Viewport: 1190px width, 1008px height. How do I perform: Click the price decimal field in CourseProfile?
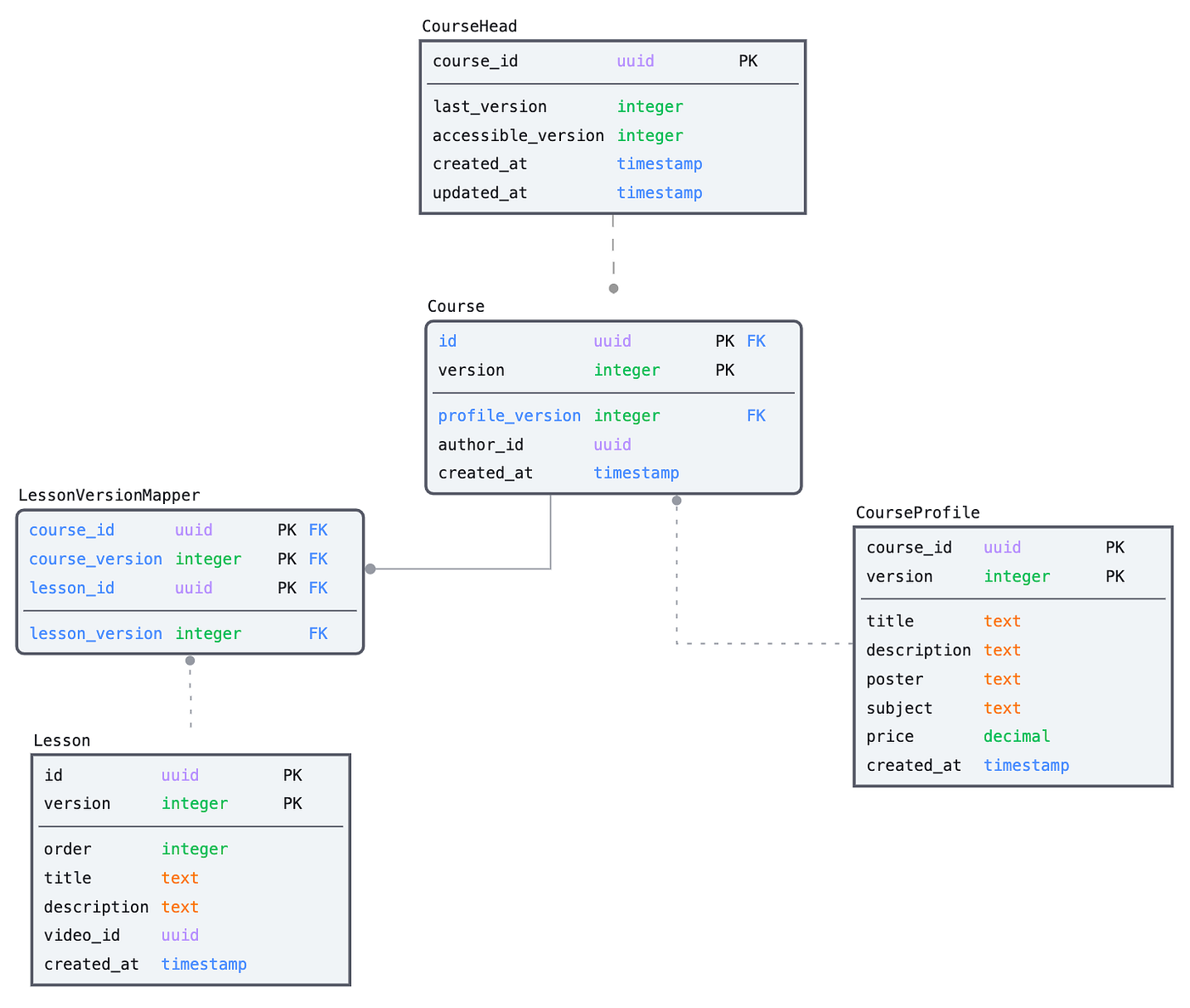coord(889,736)
